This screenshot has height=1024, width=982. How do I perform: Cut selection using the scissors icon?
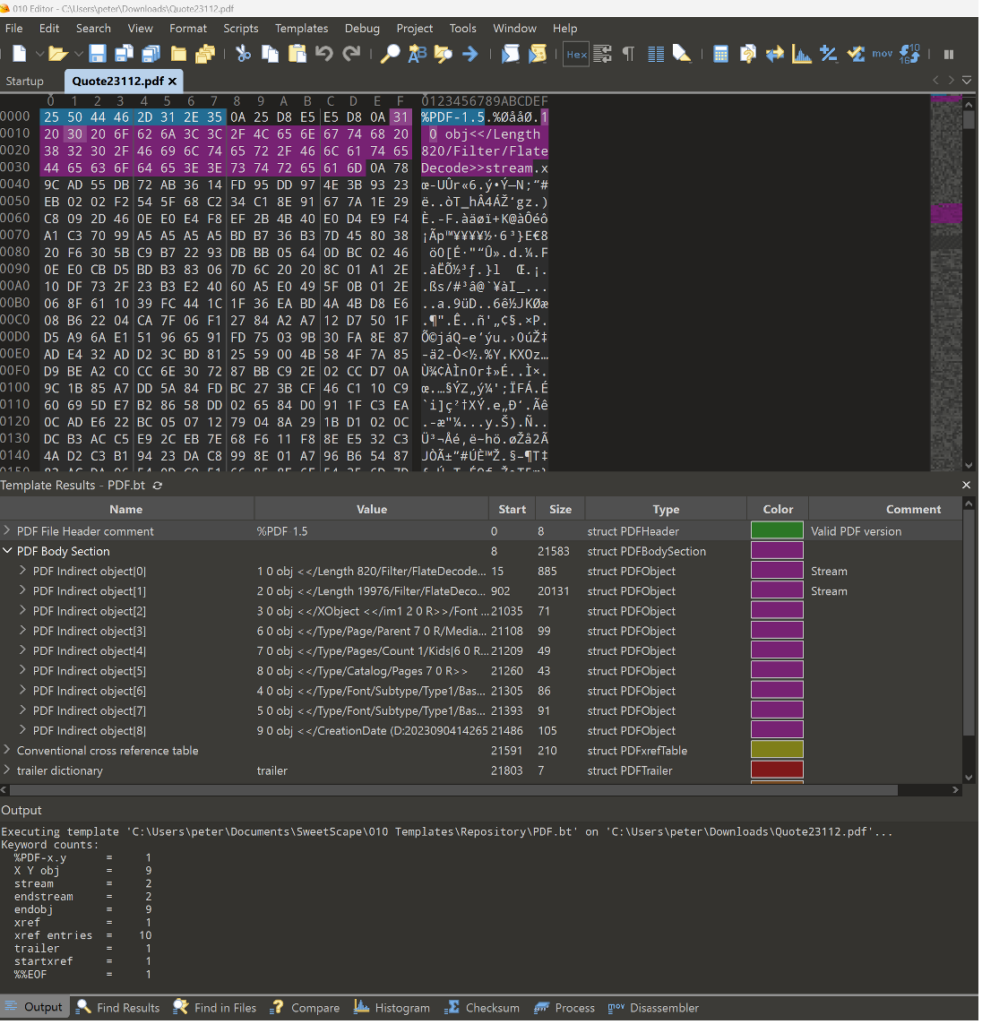[244, 54]
